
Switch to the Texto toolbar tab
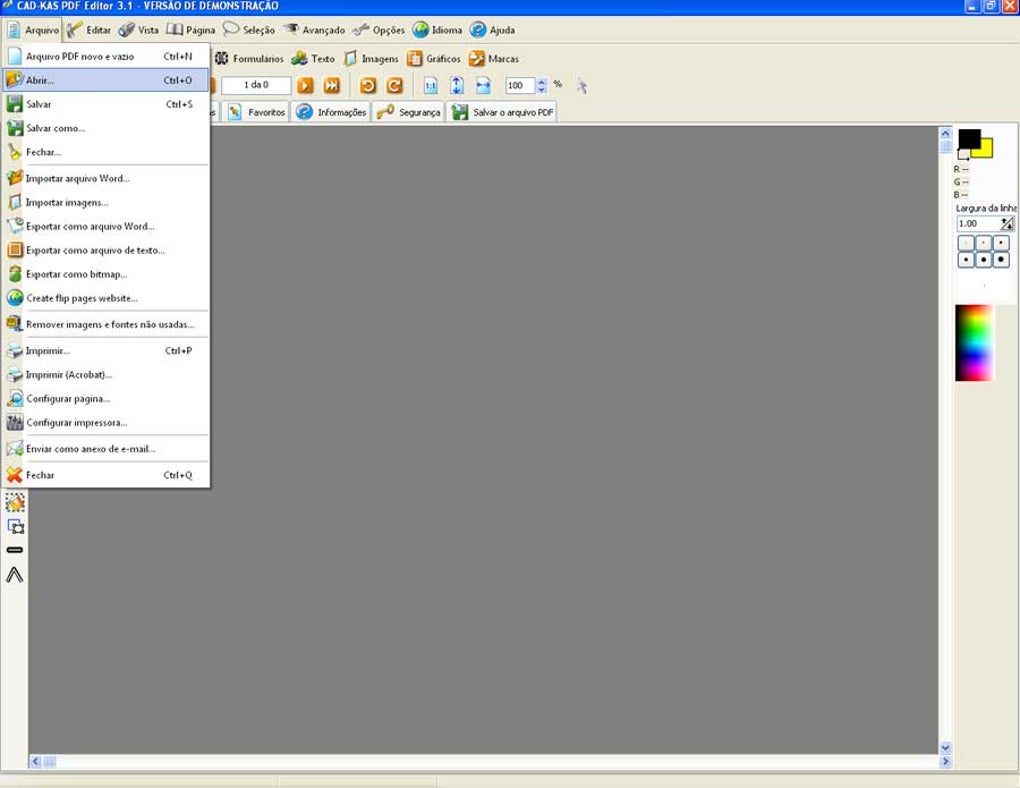pos(313,59)
